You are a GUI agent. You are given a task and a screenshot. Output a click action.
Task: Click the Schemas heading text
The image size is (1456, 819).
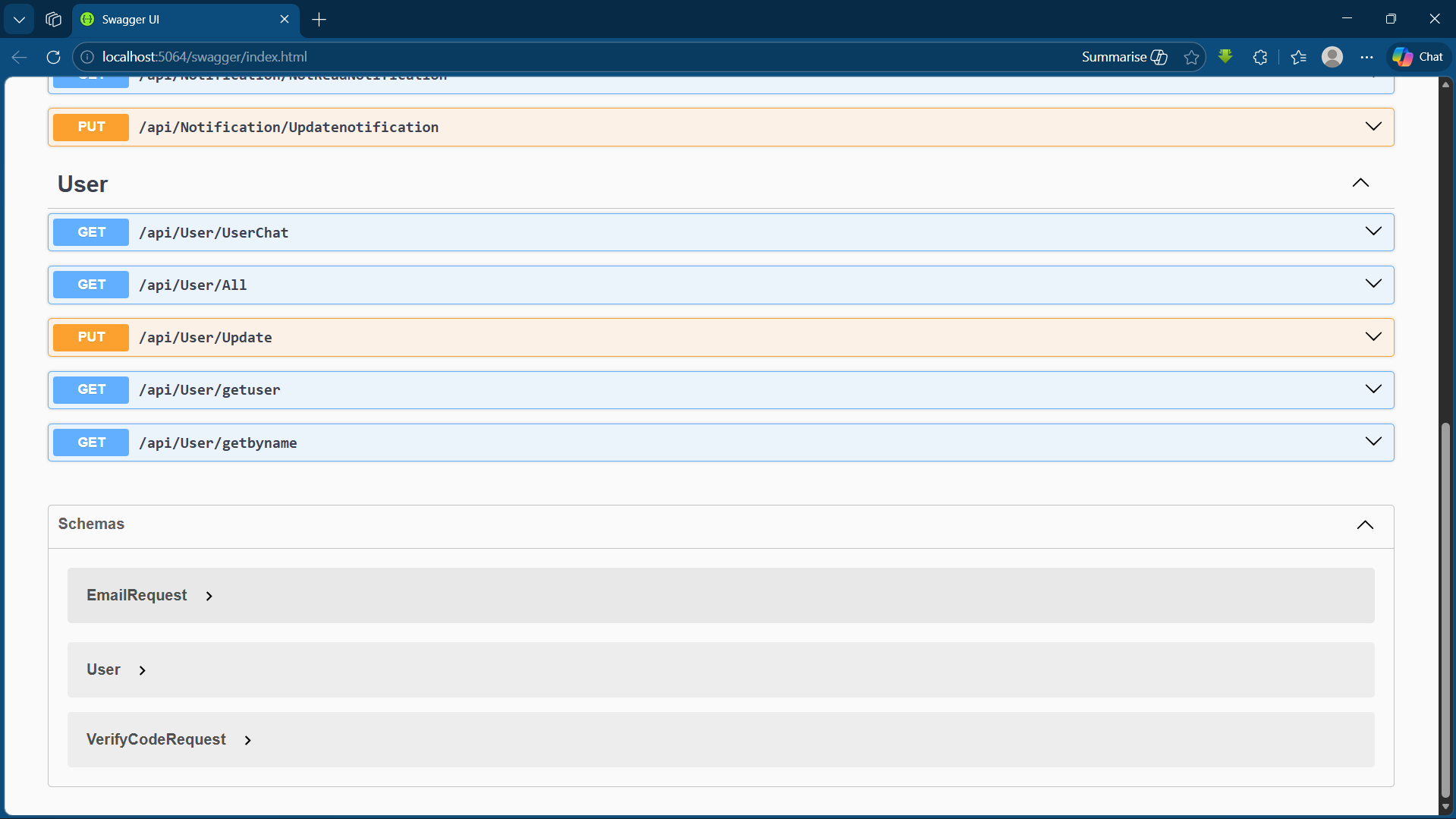point(91,524)
